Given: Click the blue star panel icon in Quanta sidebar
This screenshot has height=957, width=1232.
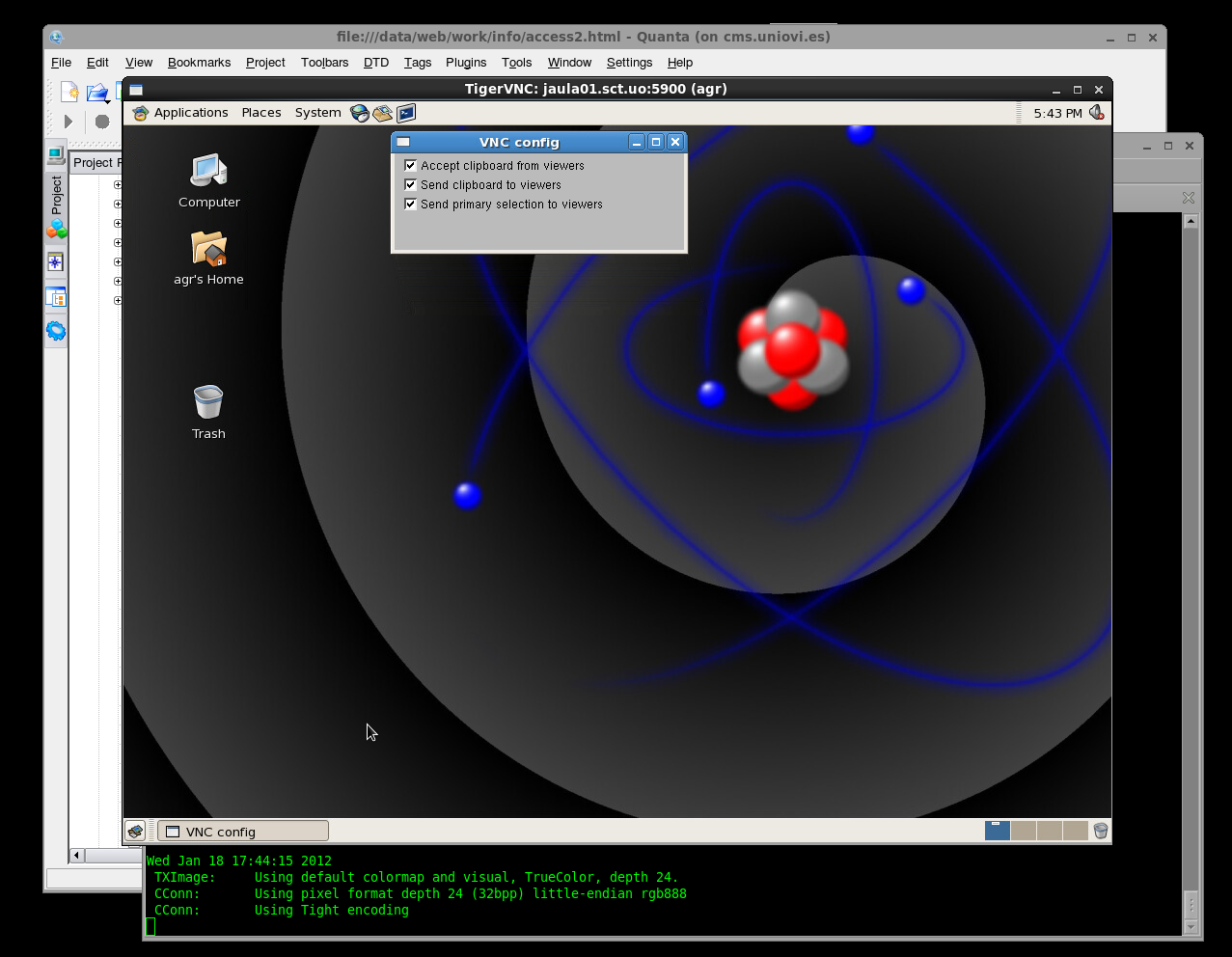Looking at the screenshot, I should tap(56, 262).
